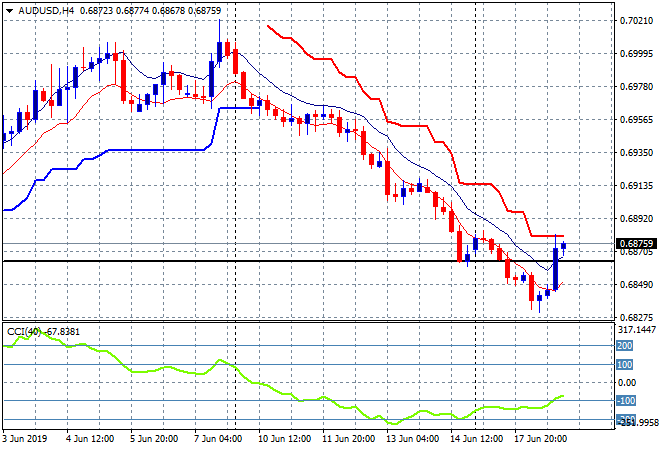Click the AUDUSD,H4 chart title text

(46, 11)
